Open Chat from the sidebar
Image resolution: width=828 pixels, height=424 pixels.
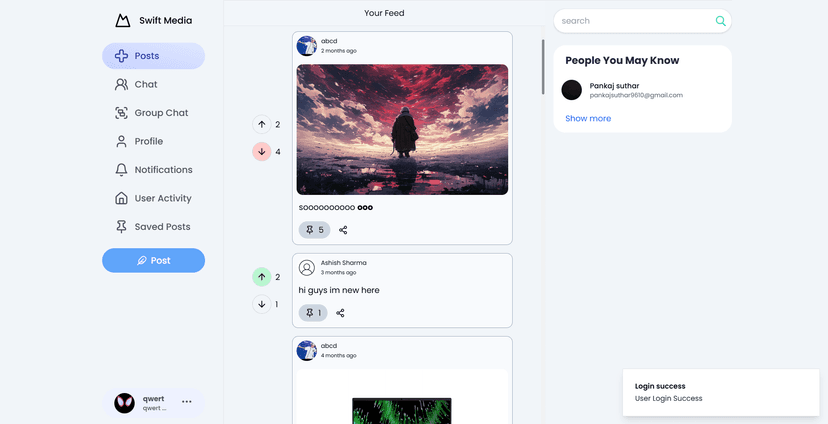pyautogui.click(x=153, y=84)
